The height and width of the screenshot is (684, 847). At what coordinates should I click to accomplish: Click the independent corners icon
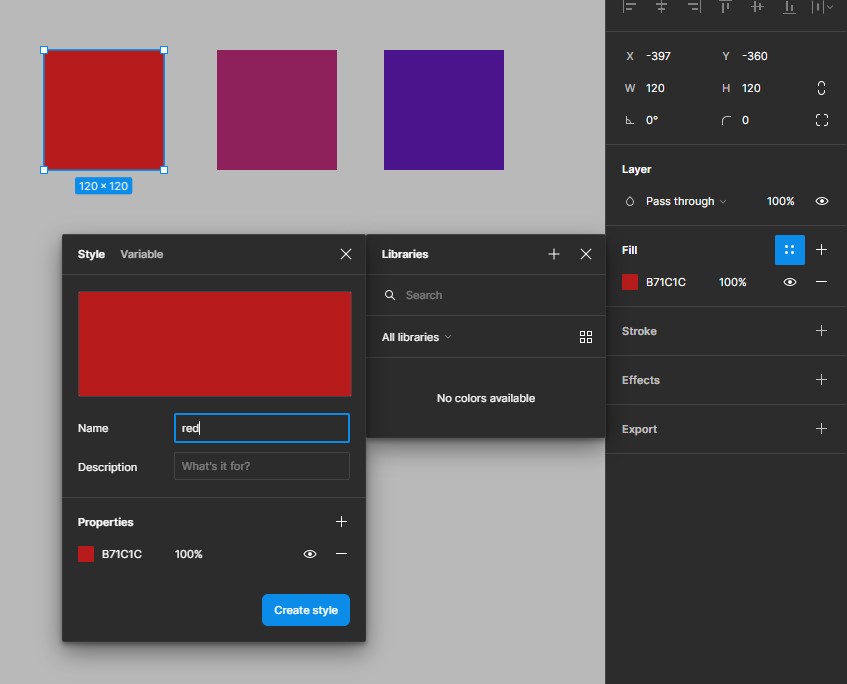[821, 120]
